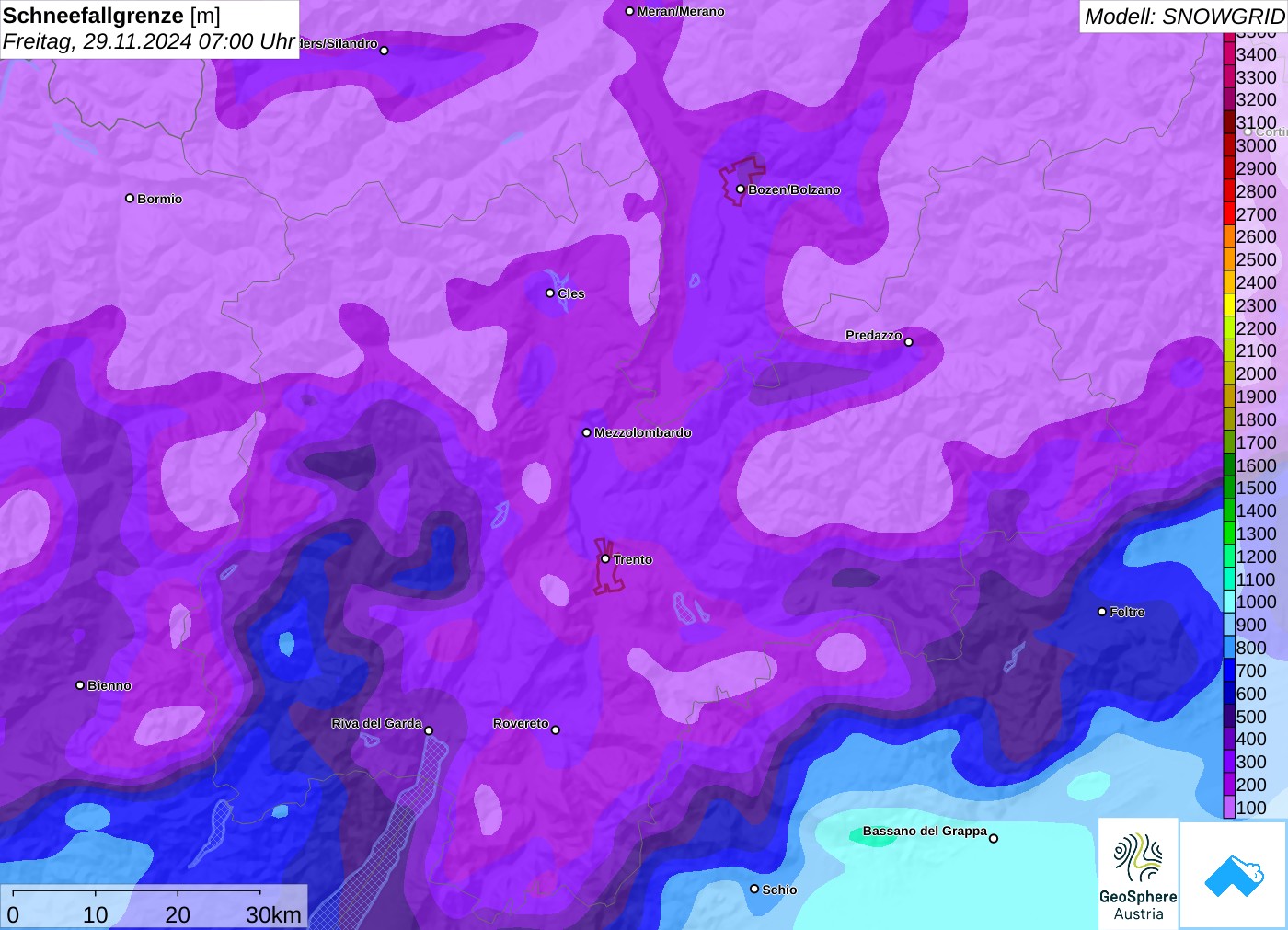Click the blue house-and-cloud weather icon
1288x930 pixels.
1234,876
